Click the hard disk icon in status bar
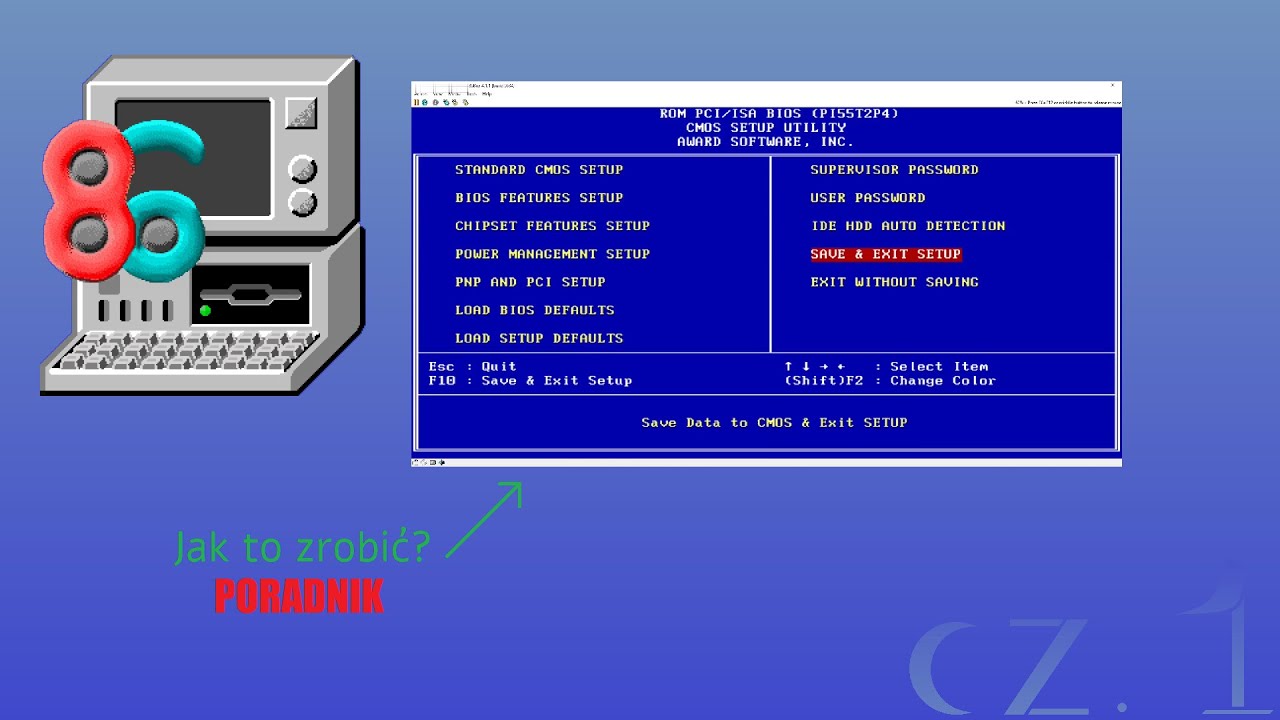The width and height of the screenshot is (1280, 720). 433,462
